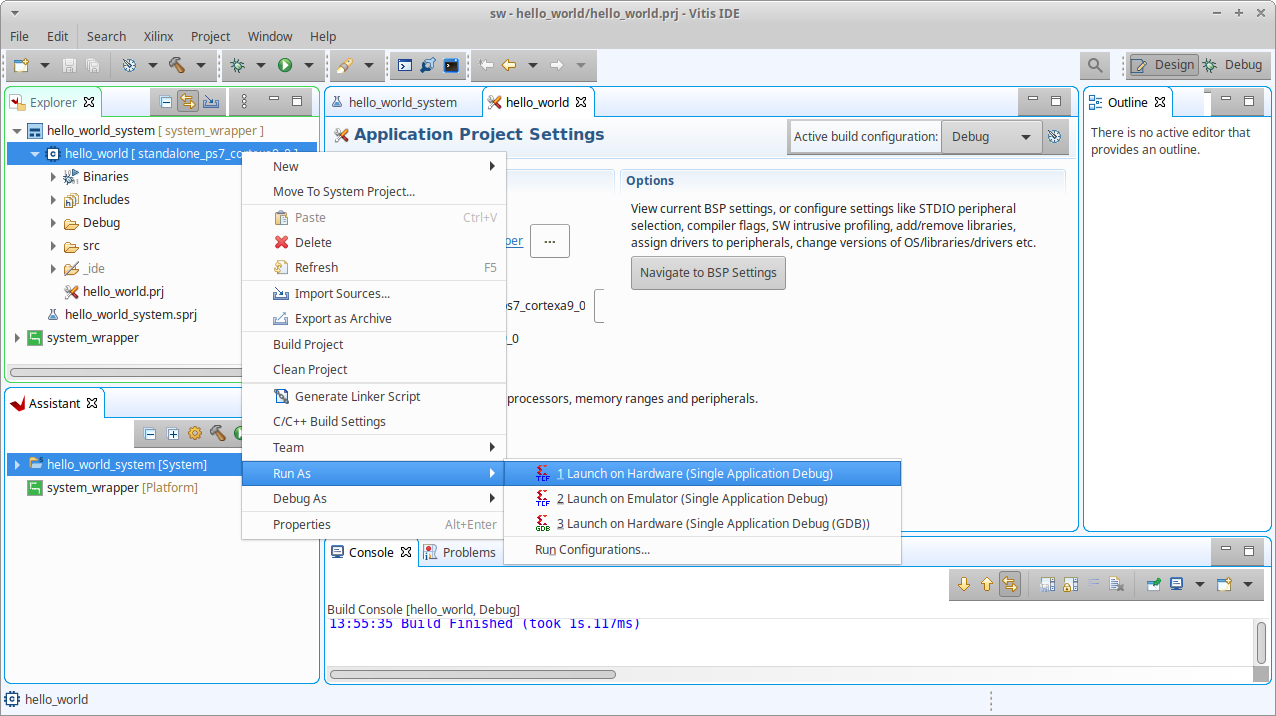This screenshot has width=1276, height=716.
Task: Click the green Run play button in toolbar
Action: pos(285,65)
